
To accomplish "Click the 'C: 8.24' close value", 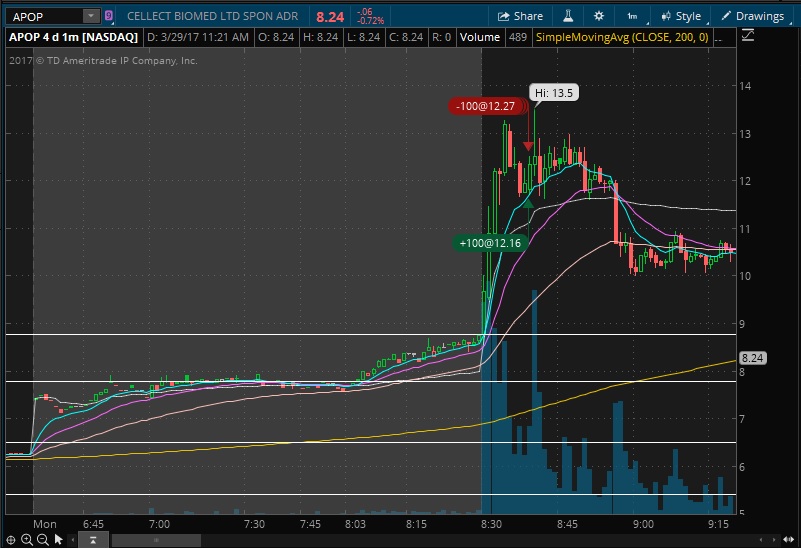I will 406,37.
